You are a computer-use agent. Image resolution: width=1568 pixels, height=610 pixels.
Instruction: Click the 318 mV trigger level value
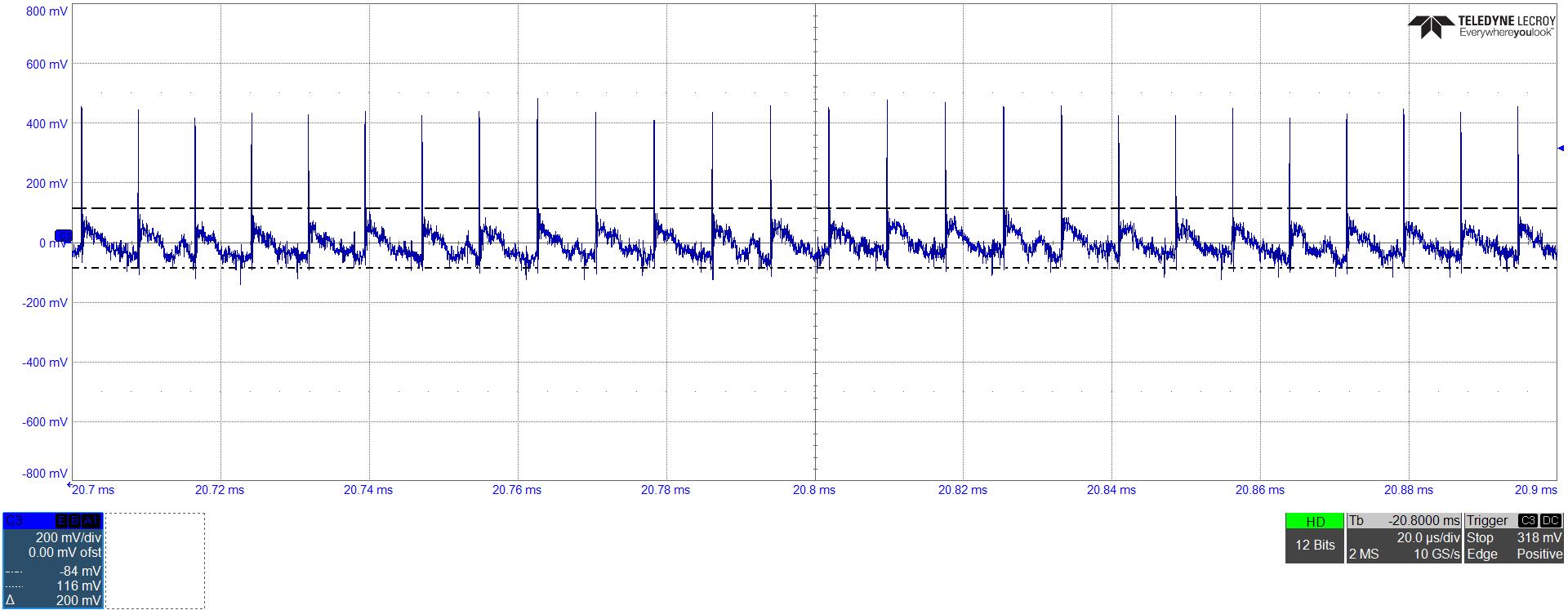click(1539, 538)
